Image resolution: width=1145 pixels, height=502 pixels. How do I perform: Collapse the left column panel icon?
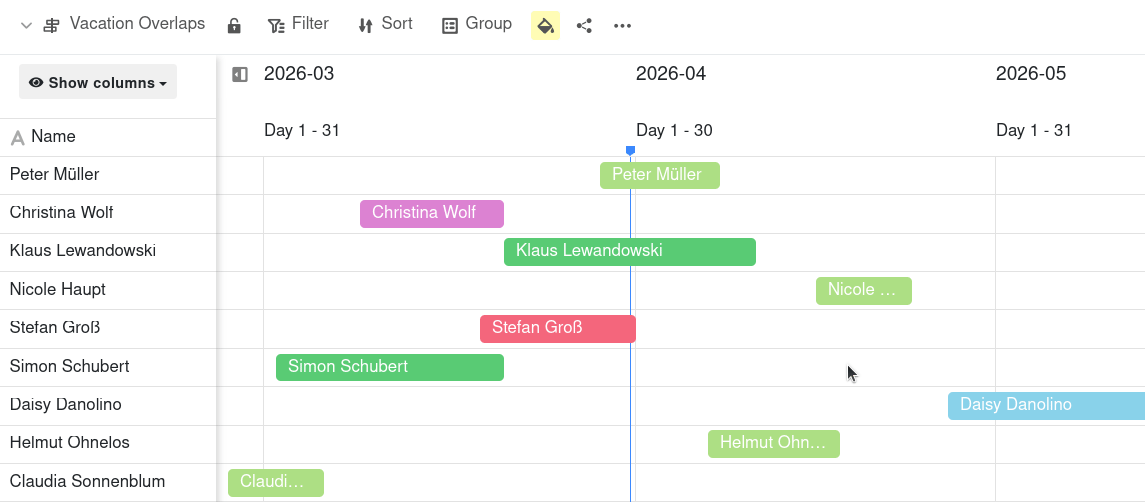[240, 74]
